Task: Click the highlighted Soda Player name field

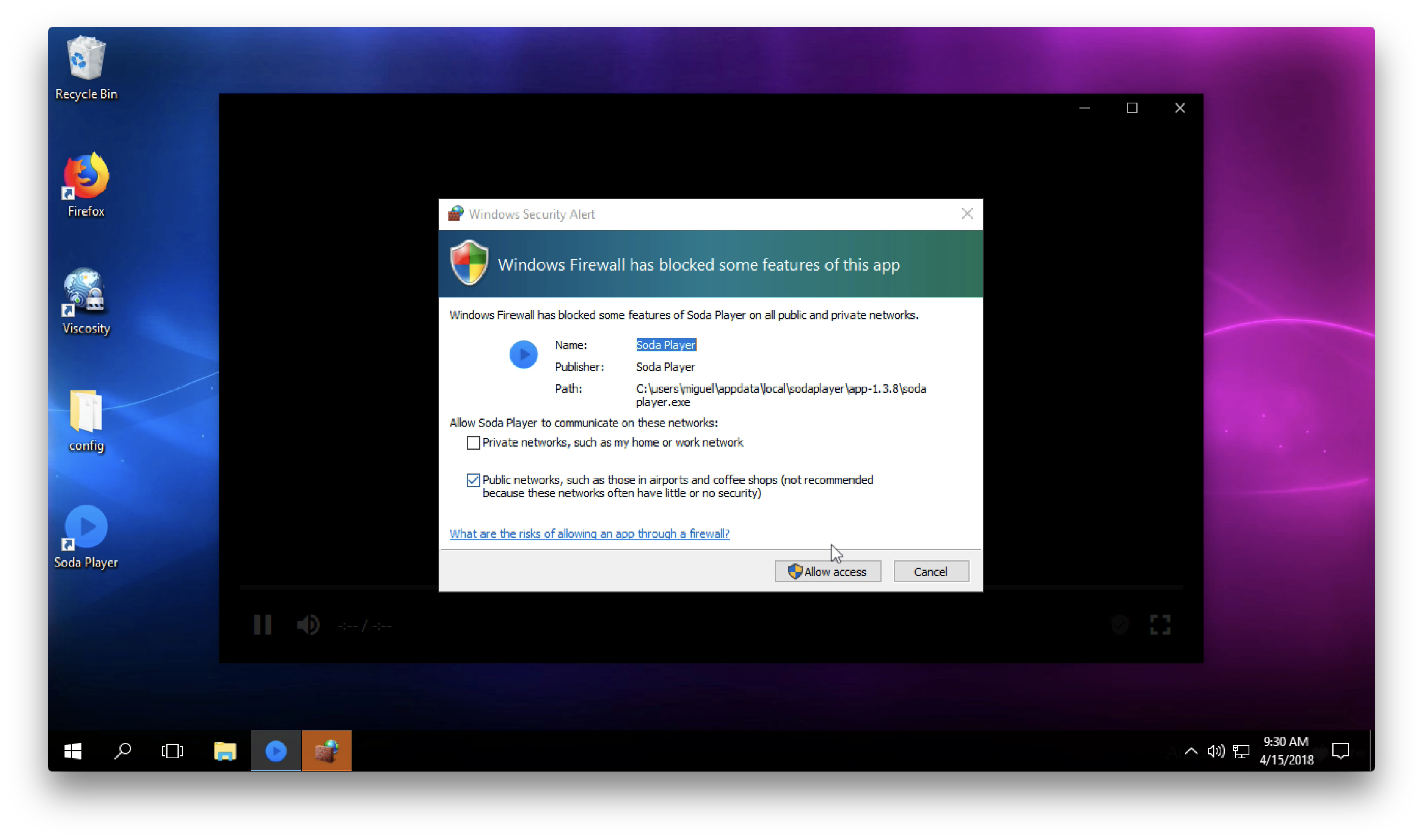Action: (666, 345)
